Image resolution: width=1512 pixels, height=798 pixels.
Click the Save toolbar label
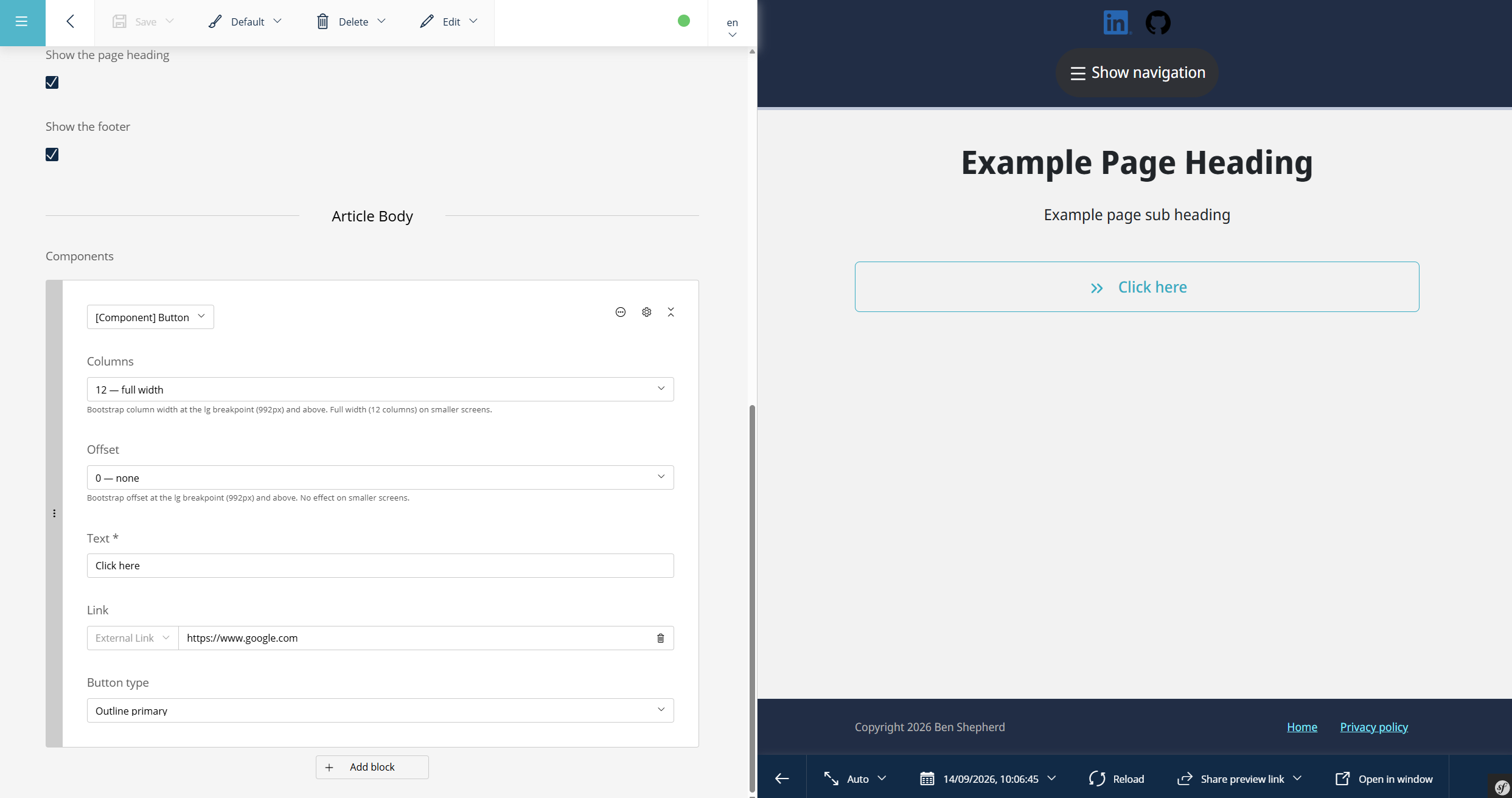pyautogui.click(x=146, y=22)
